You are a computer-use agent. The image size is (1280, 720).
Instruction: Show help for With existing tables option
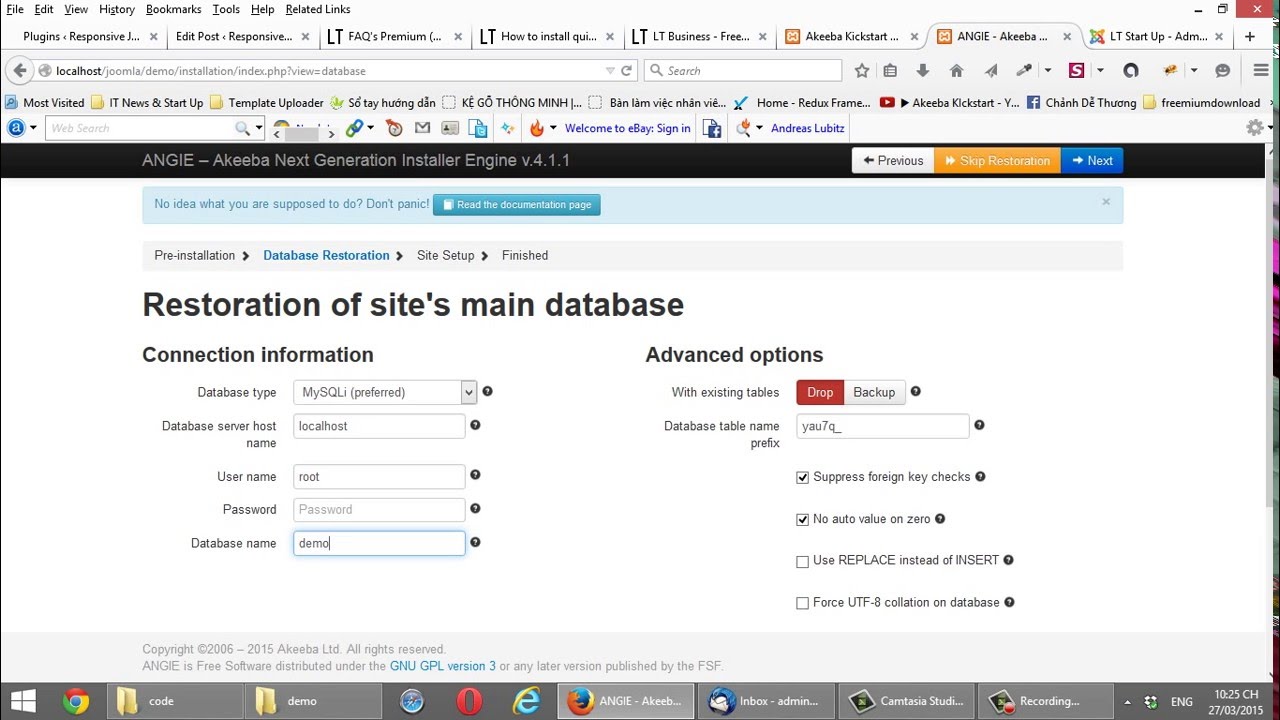(915, 391)
